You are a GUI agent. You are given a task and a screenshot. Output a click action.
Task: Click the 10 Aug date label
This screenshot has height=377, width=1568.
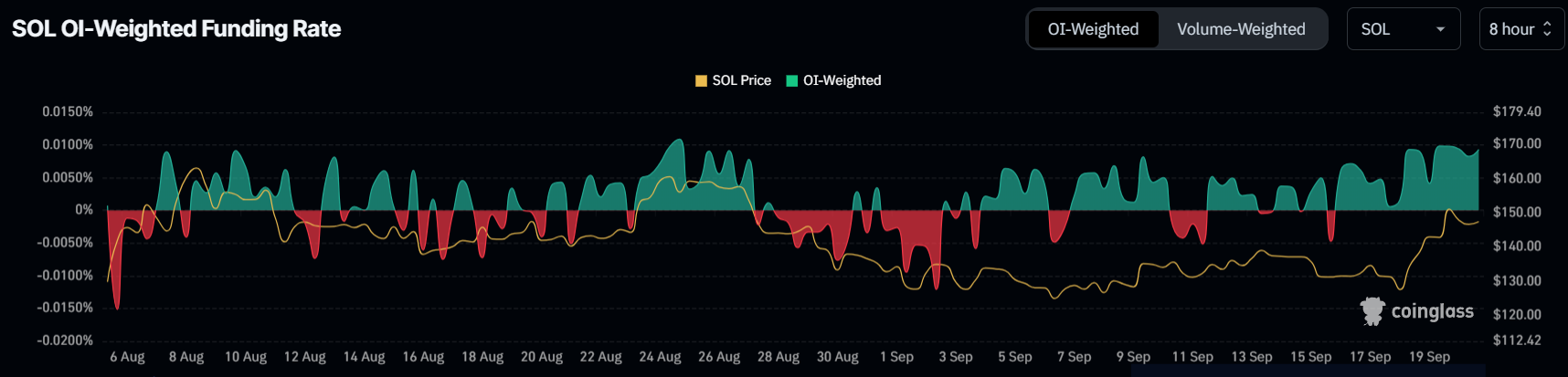pos(246,357)
